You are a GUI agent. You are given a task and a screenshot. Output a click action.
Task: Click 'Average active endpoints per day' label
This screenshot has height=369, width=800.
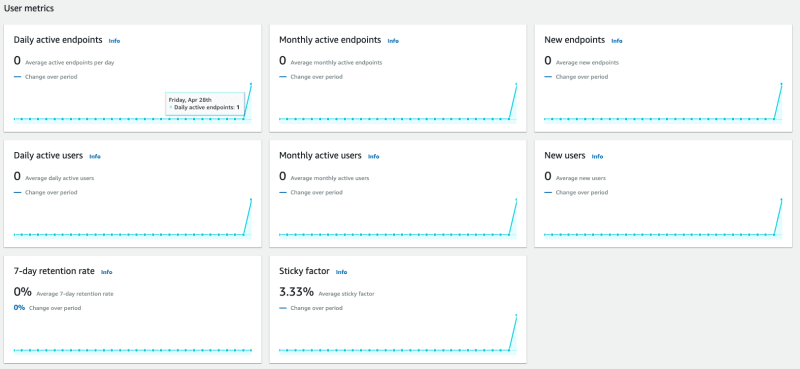(70, 63)
